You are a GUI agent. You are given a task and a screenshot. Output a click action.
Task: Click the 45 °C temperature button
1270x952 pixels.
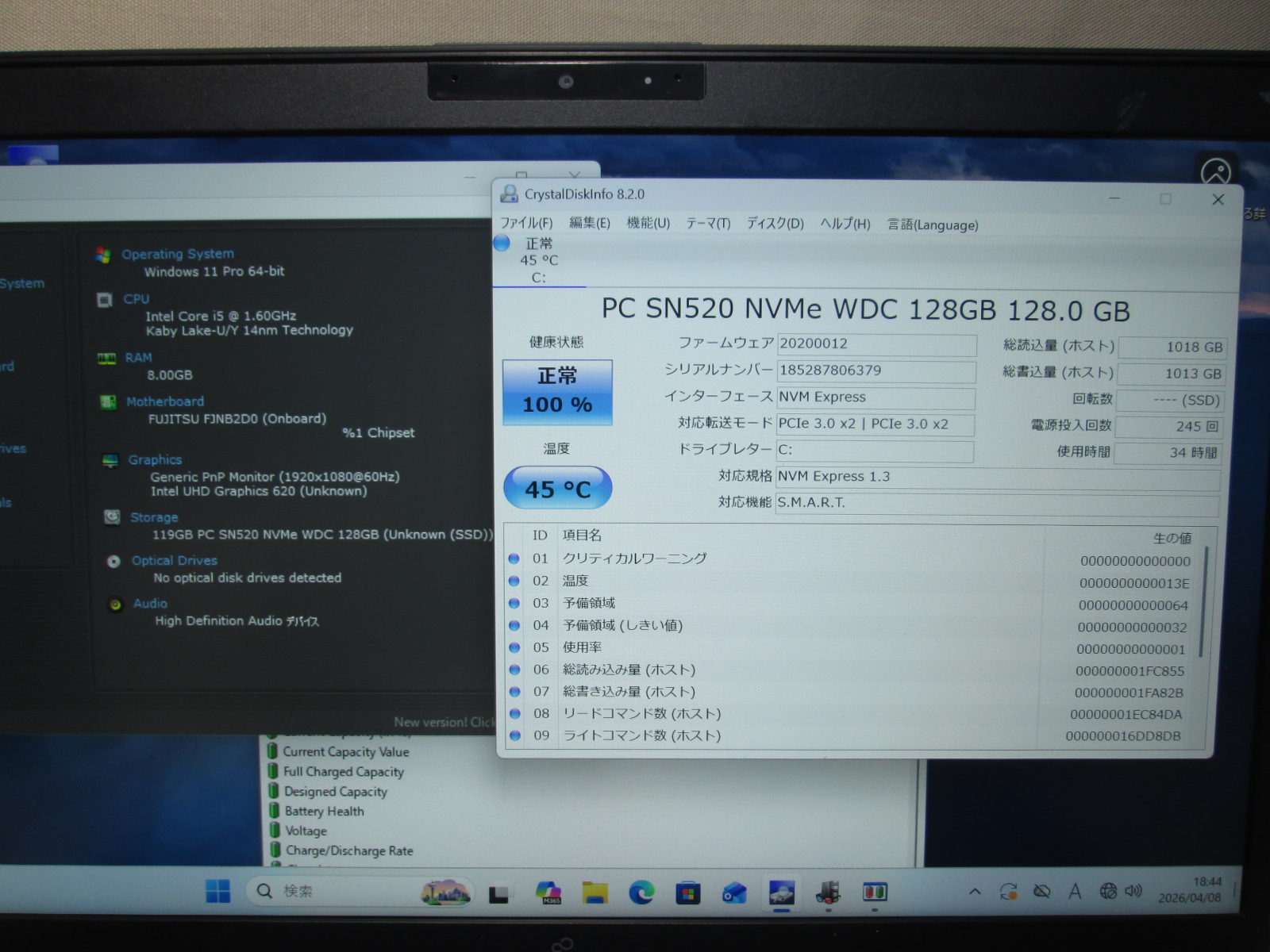coord(557,489)
